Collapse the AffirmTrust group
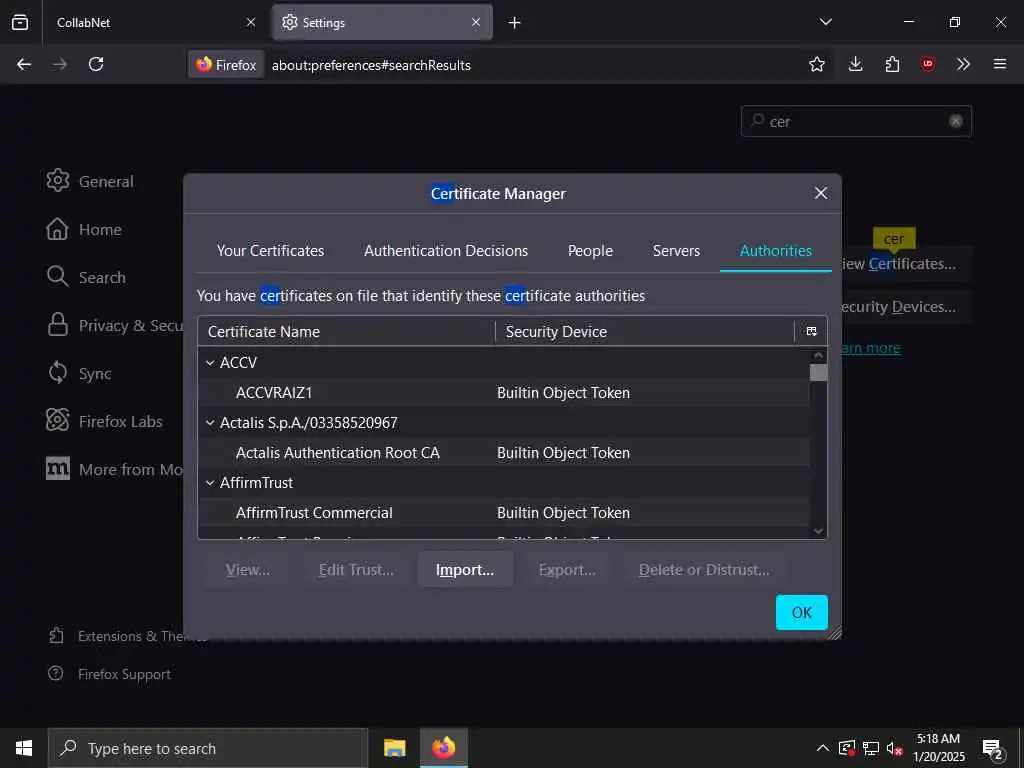The height and width of the screenshot is (768, 1024). coord(210,483)
